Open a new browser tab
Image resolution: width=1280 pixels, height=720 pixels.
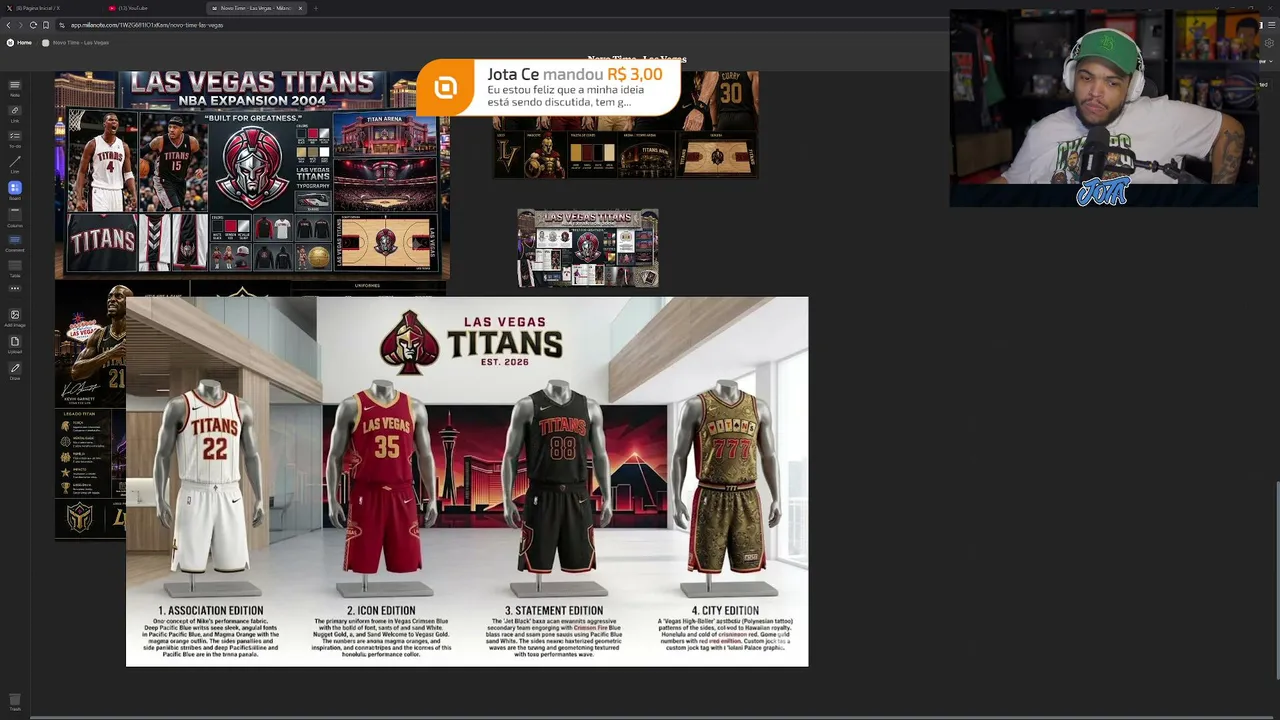click(315, 8)
